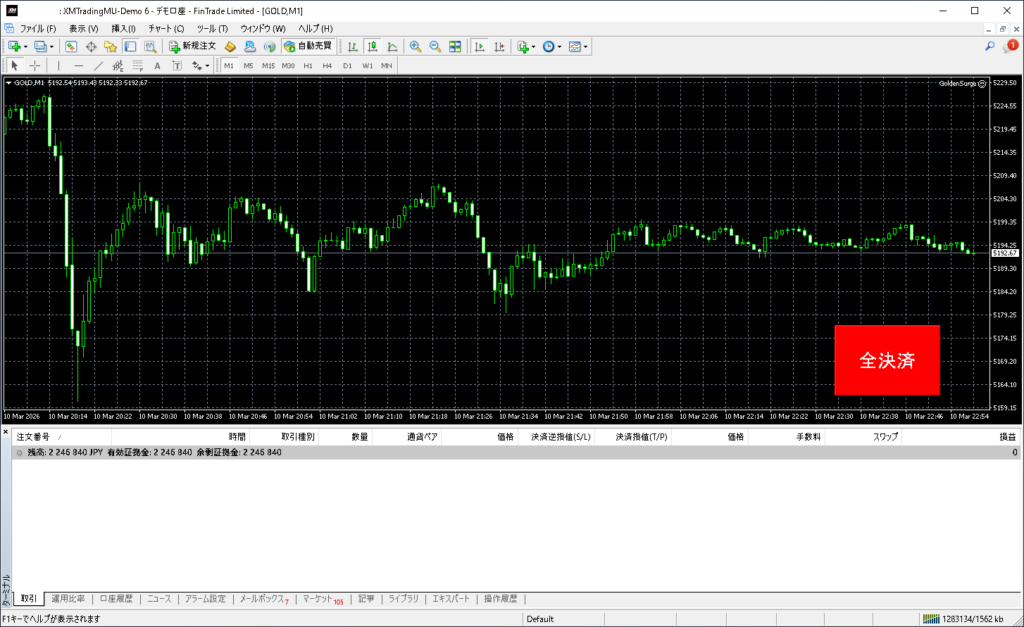The width and height of the screenshot is (1024, 627).
Task: Open search with the magnifier icon
Action: [x=990, y=46]
